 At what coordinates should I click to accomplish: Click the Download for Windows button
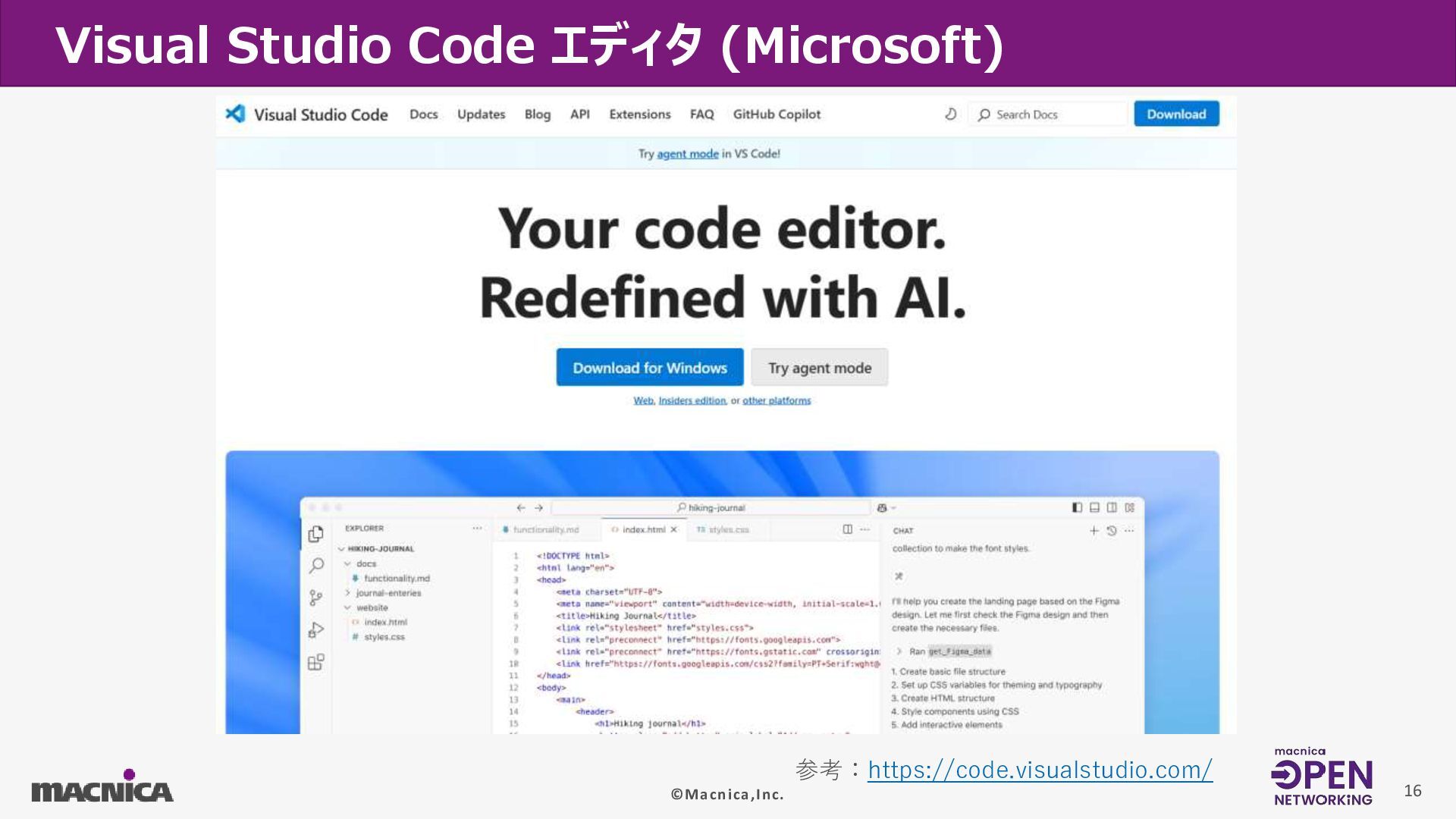point(650,368)
